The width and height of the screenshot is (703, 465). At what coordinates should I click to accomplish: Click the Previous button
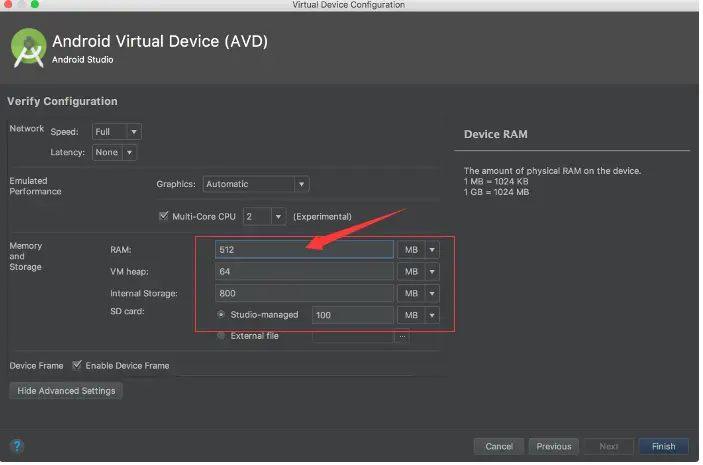tap(554, 446)
